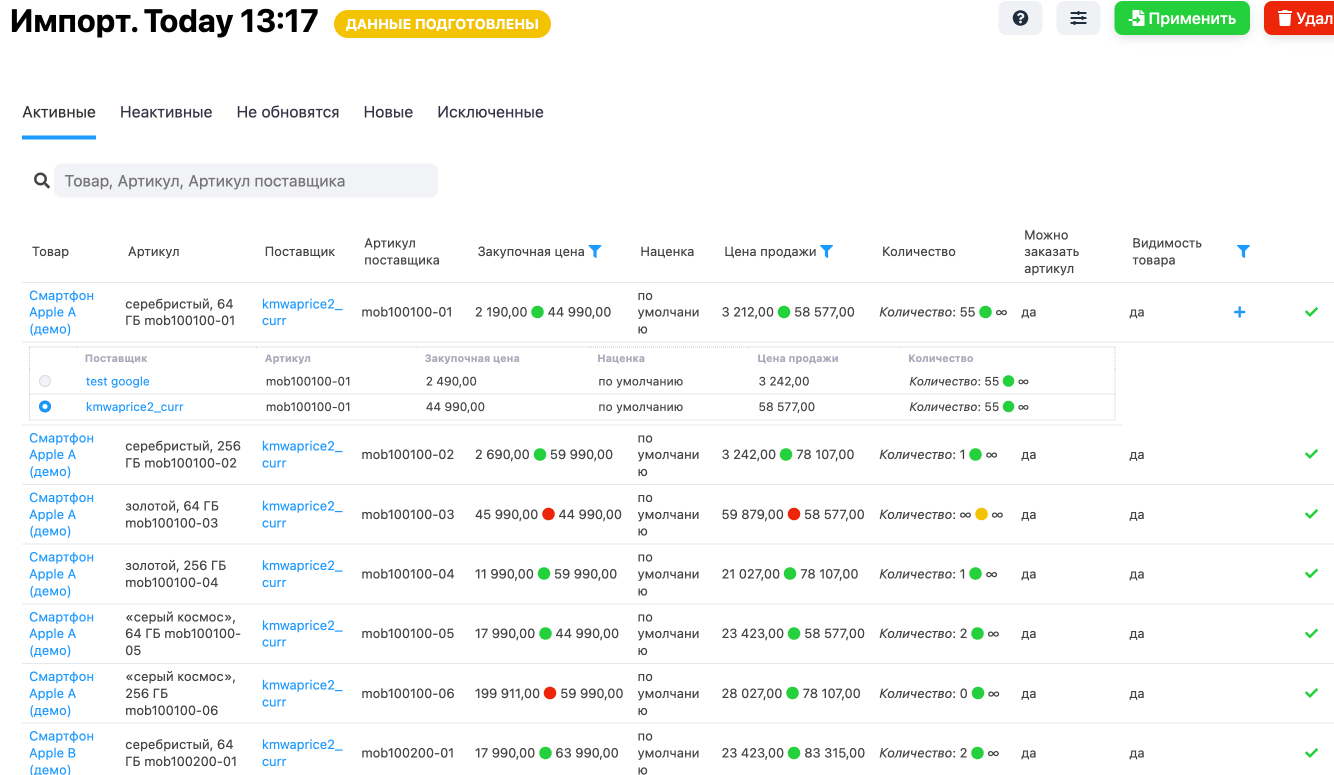Open Смартфон Apple B (демо) link
The height and width of the screenshot is (775, 1334).
pos(61,753)
